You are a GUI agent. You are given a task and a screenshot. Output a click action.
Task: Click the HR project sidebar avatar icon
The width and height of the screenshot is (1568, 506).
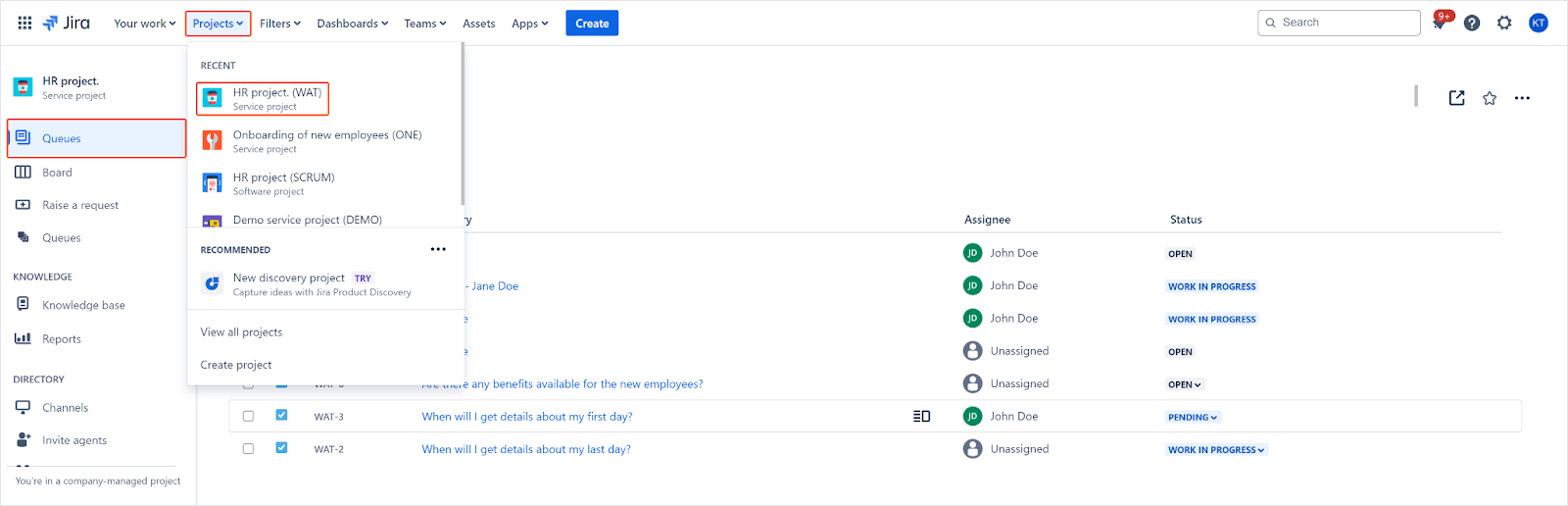coord(23,87)
